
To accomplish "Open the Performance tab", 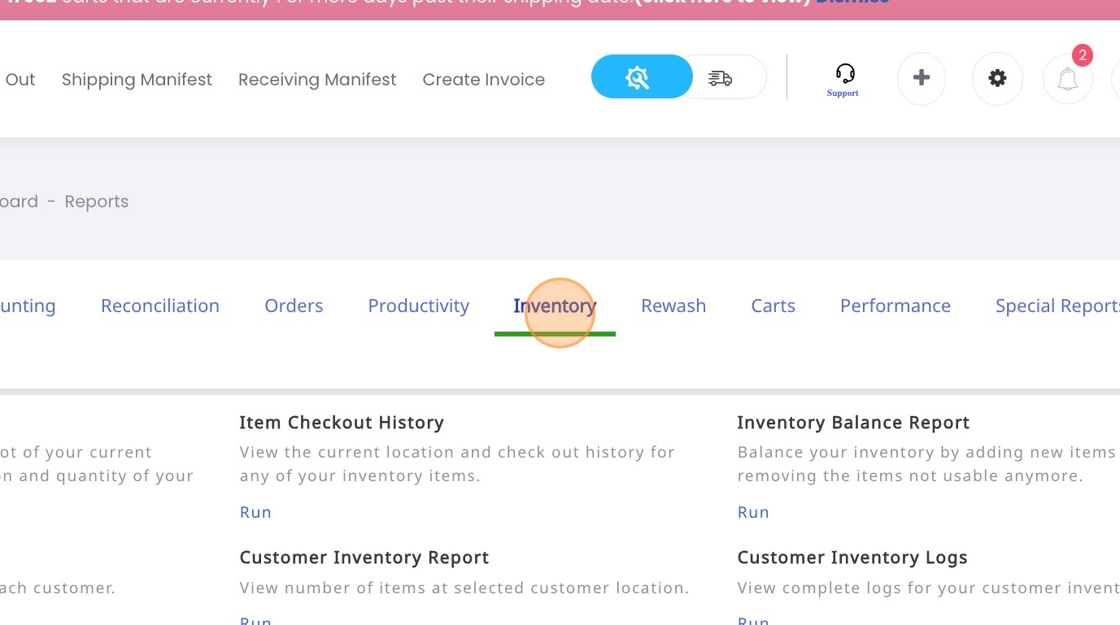I will click(895, 306).
